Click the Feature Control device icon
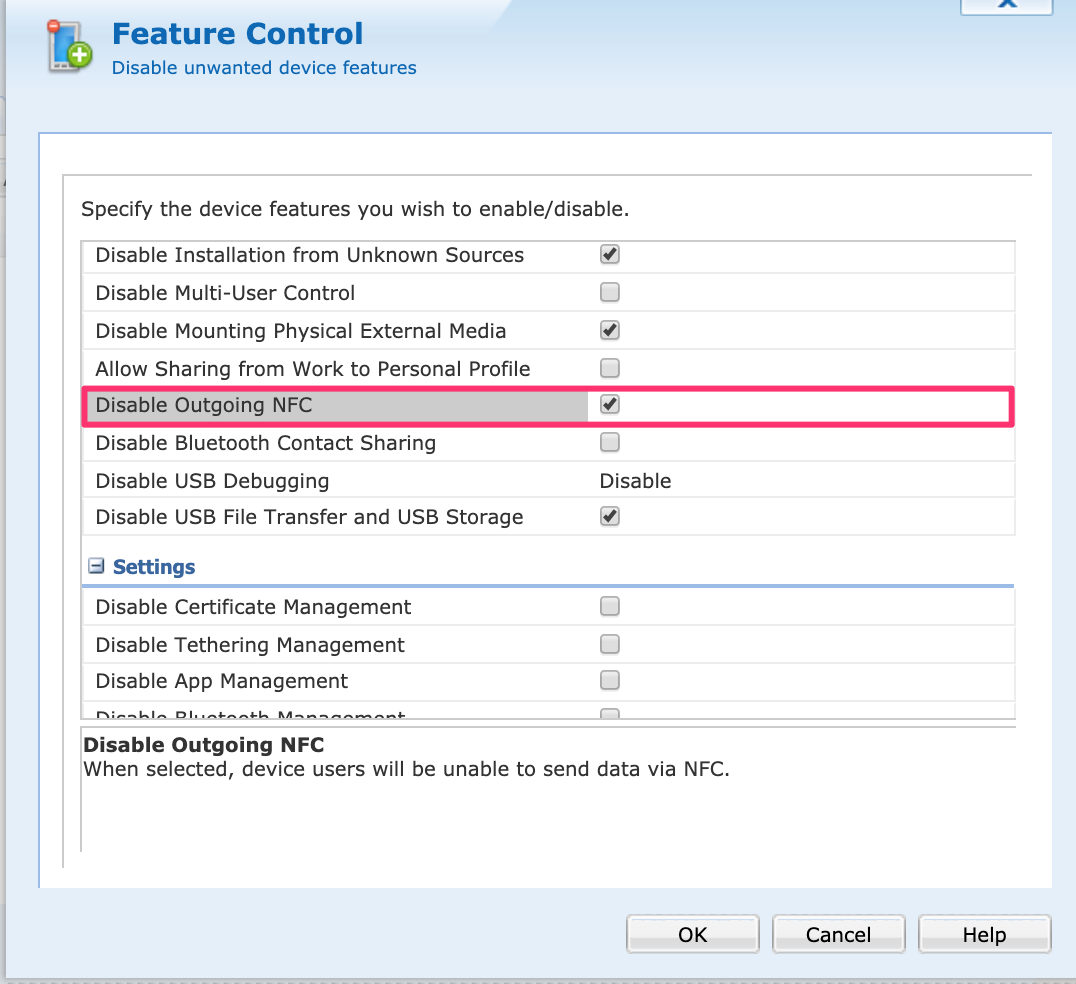Screen dimensions: 1076x984 [x=70, y=45]
